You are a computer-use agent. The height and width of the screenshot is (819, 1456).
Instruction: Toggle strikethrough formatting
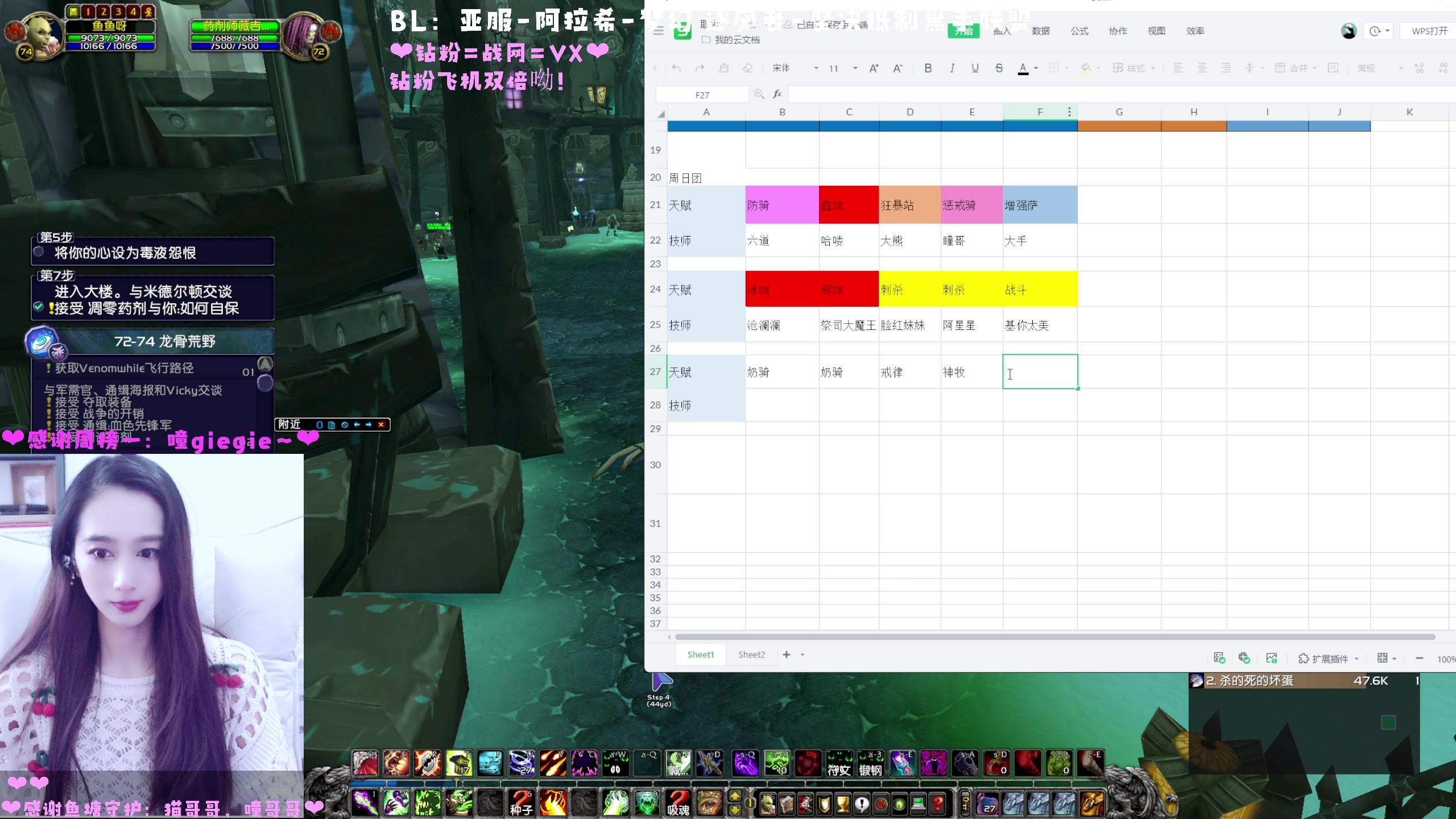coord(999,68)
